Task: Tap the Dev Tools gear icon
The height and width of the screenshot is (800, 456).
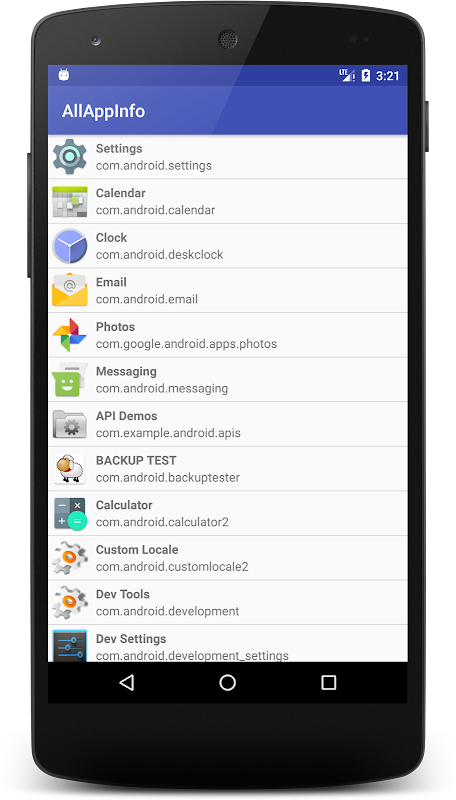Action: tap(70, 603)
